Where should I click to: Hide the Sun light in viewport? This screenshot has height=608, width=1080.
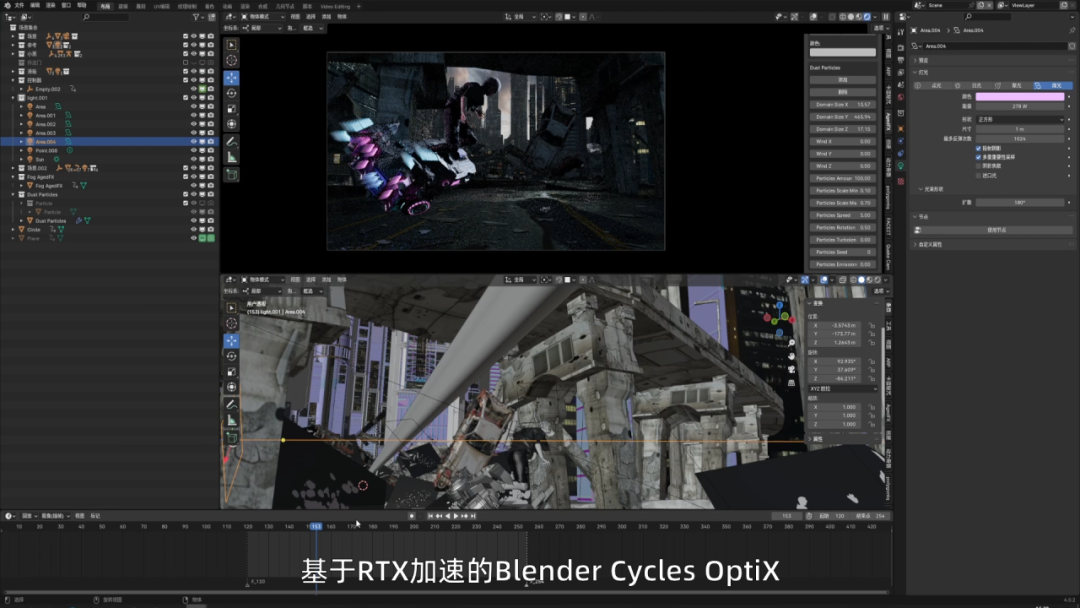click(194, 159)
